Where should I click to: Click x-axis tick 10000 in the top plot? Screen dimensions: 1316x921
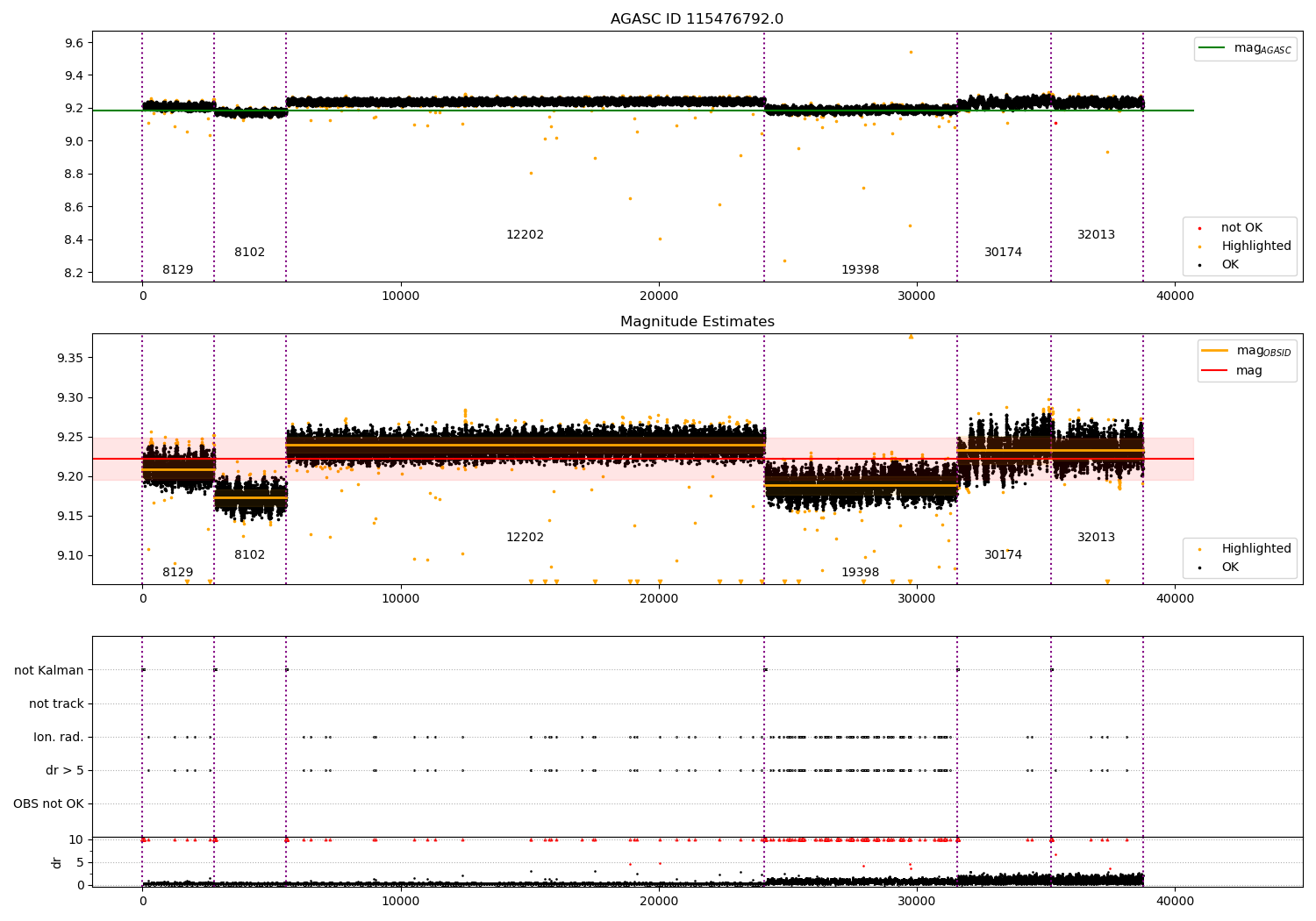pos(401,296)
